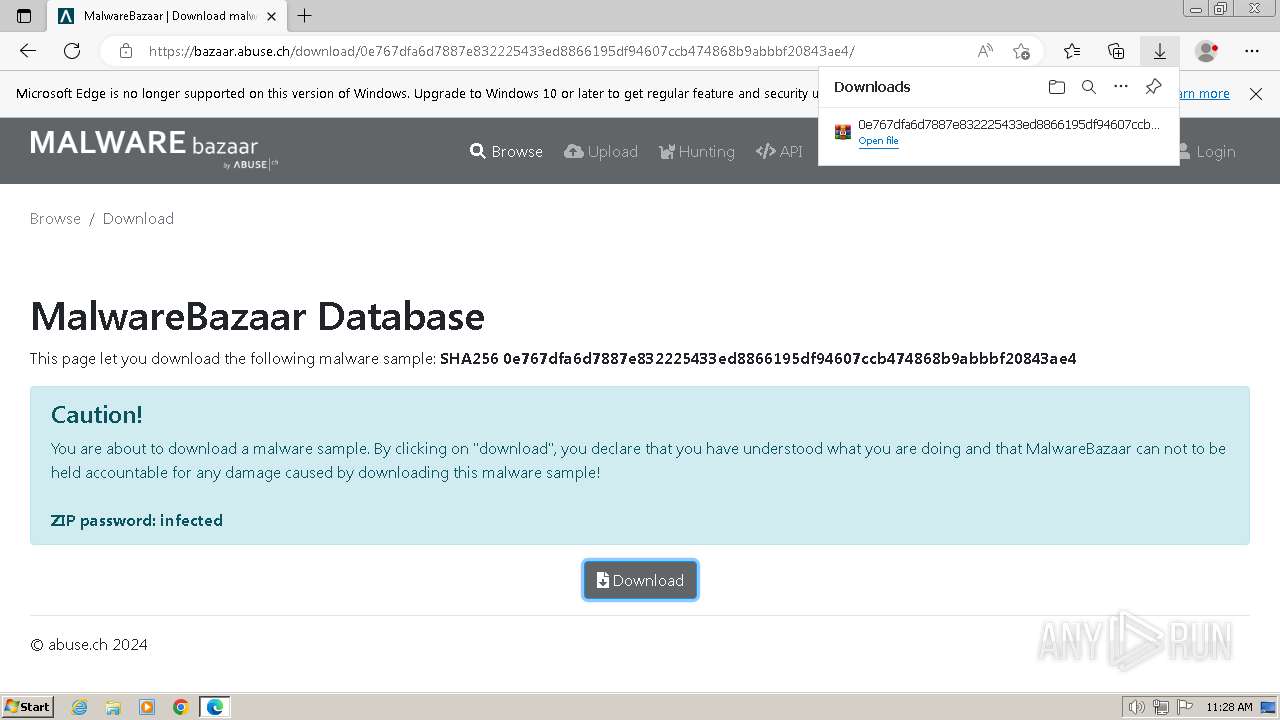Screen dimensions: 1280x720
Task: Open Edge Settings and more menu
Action: [x=1252, y=51]
